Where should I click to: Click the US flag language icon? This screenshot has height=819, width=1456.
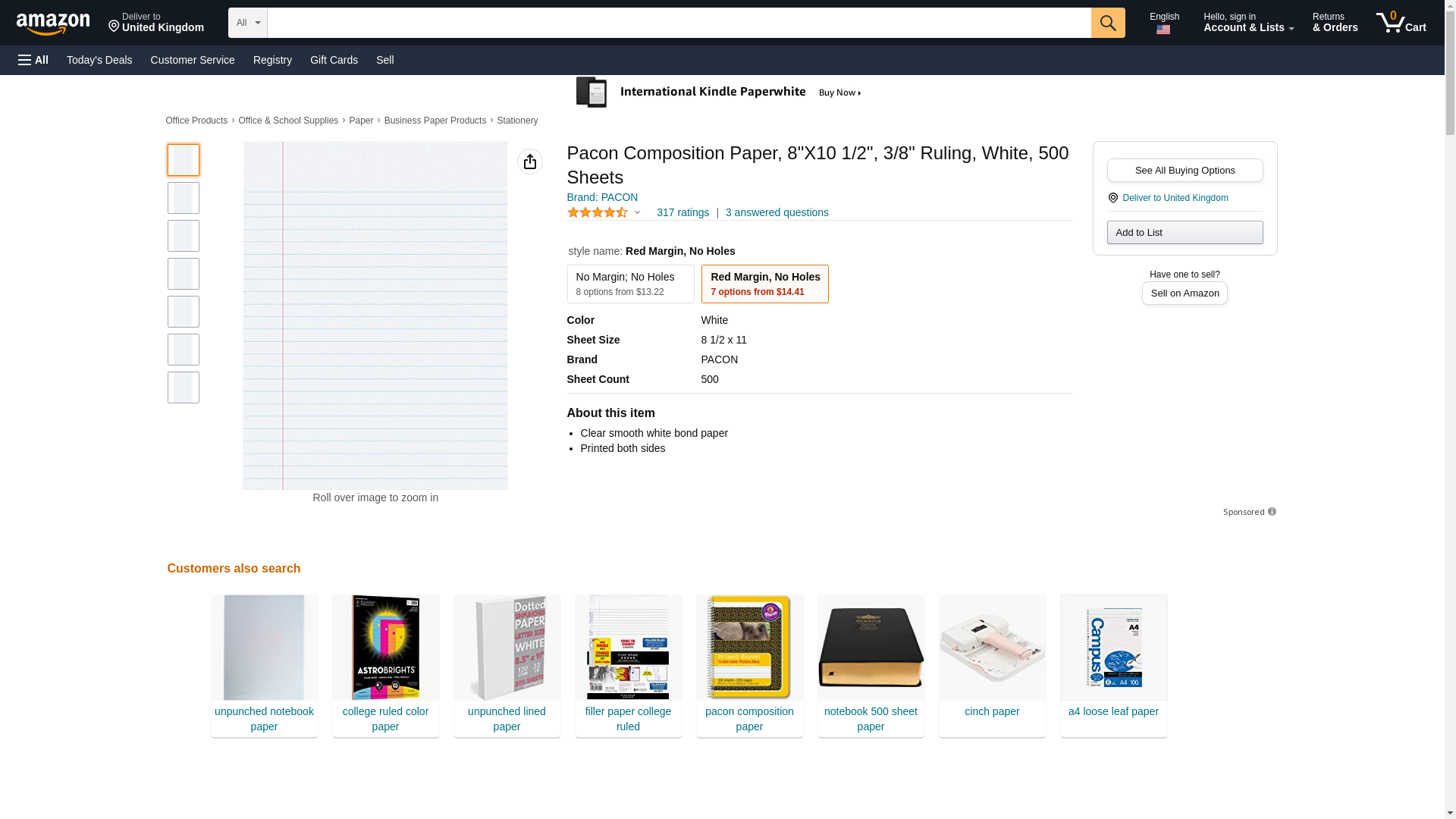tap(1163, 30)
